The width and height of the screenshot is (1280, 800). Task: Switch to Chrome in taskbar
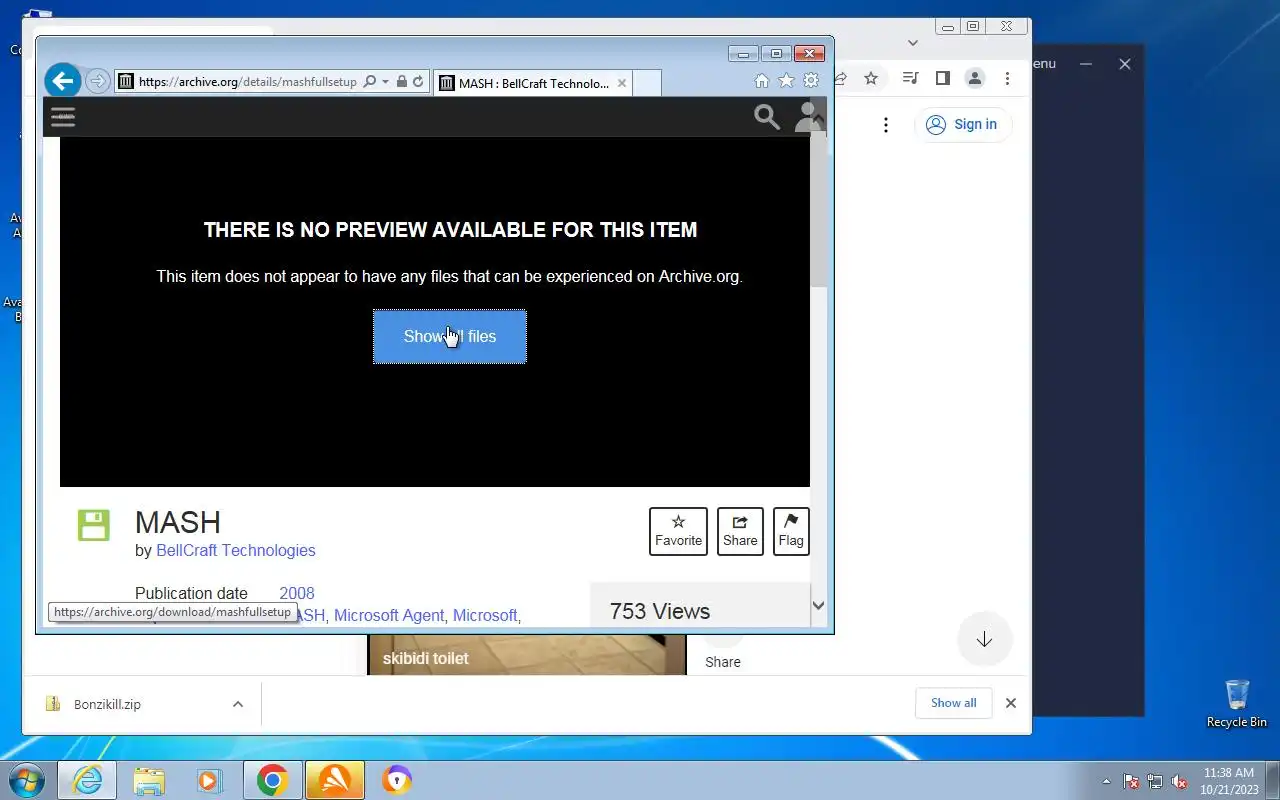tap(272, 780)
